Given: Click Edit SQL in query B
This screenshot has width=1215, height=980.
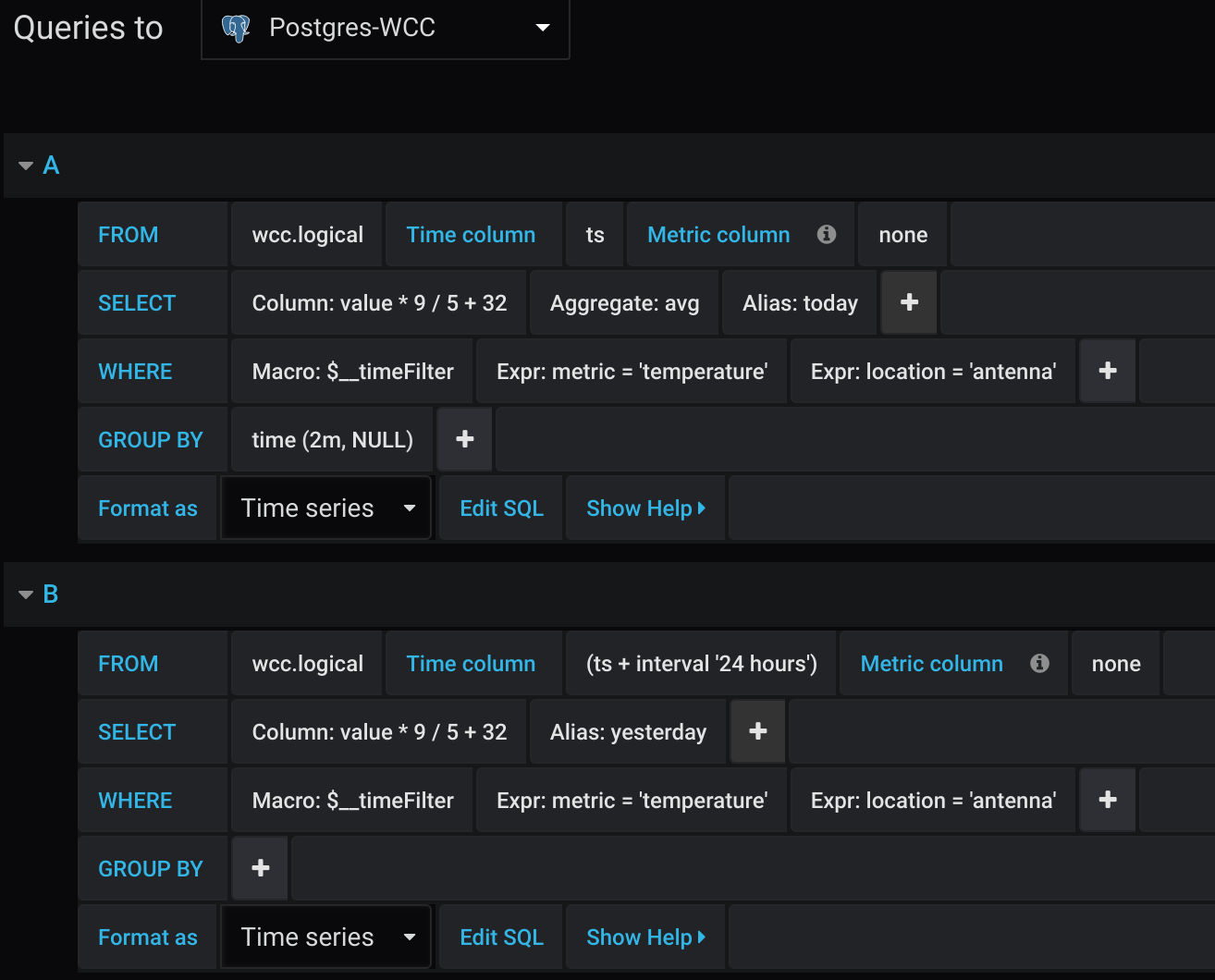Looking at the screenshot, I should click(501, 937).
